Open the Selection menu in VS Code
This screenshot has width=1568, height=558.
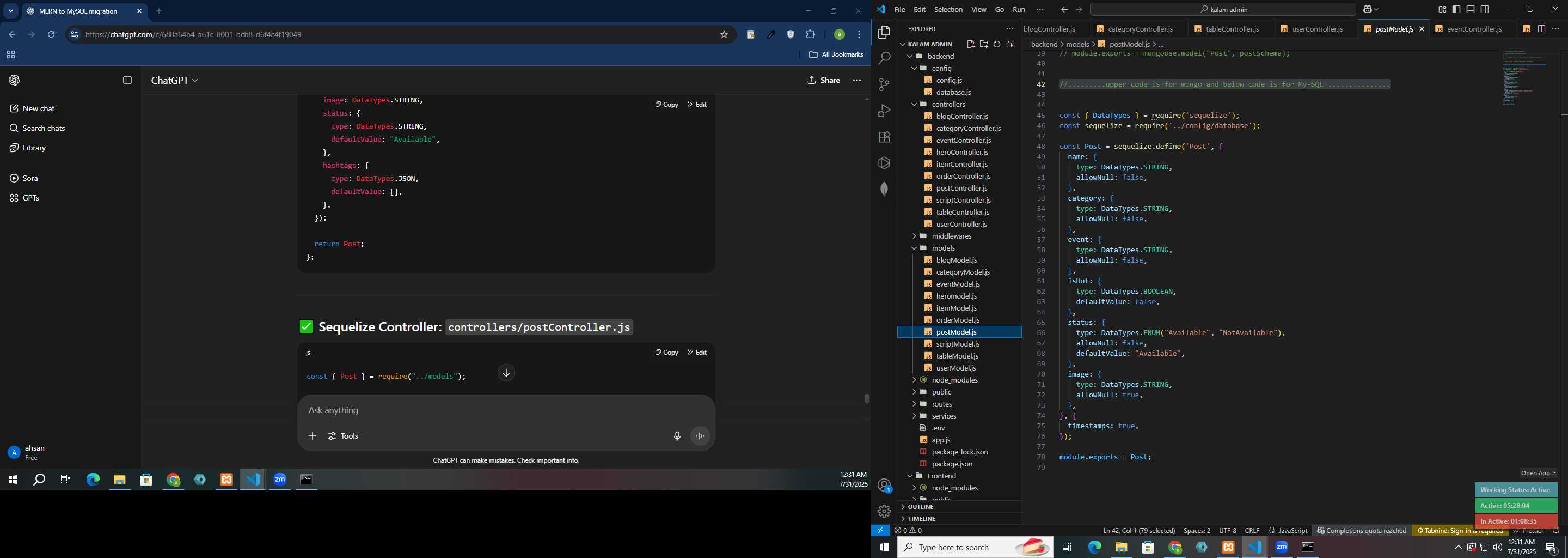coord(948,9)
